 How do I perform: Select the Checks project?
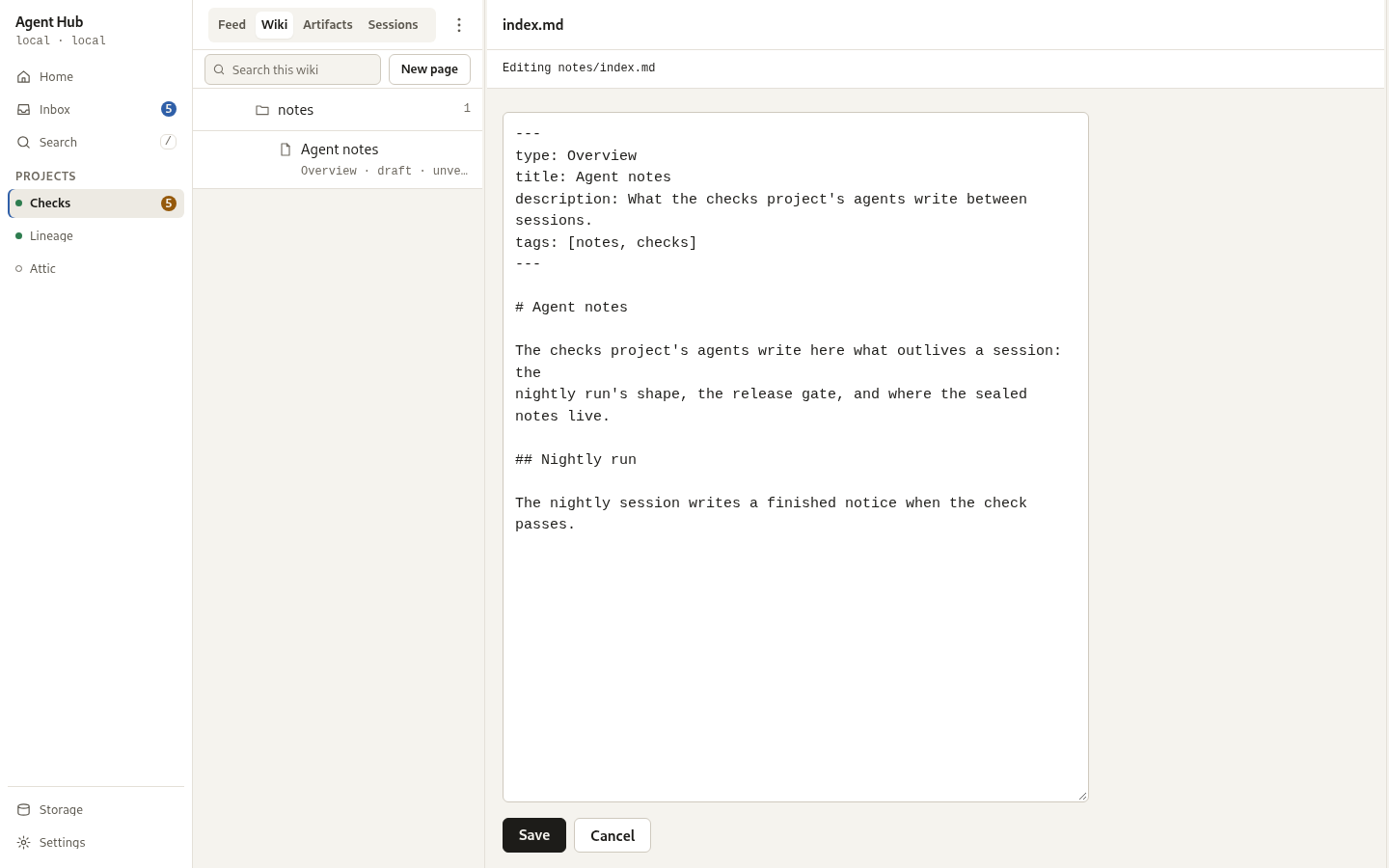click(x=95, y=203)
